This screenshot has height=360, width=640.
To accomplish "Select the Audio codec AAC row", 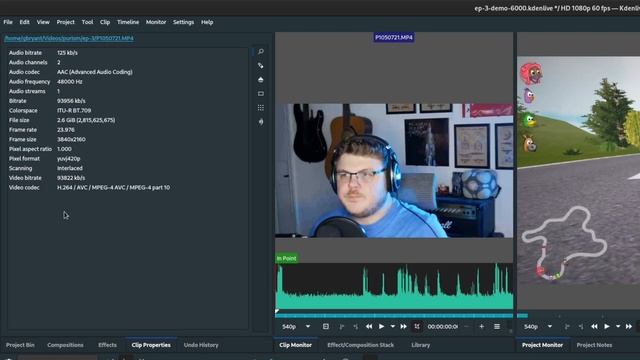I will point(128,72).
